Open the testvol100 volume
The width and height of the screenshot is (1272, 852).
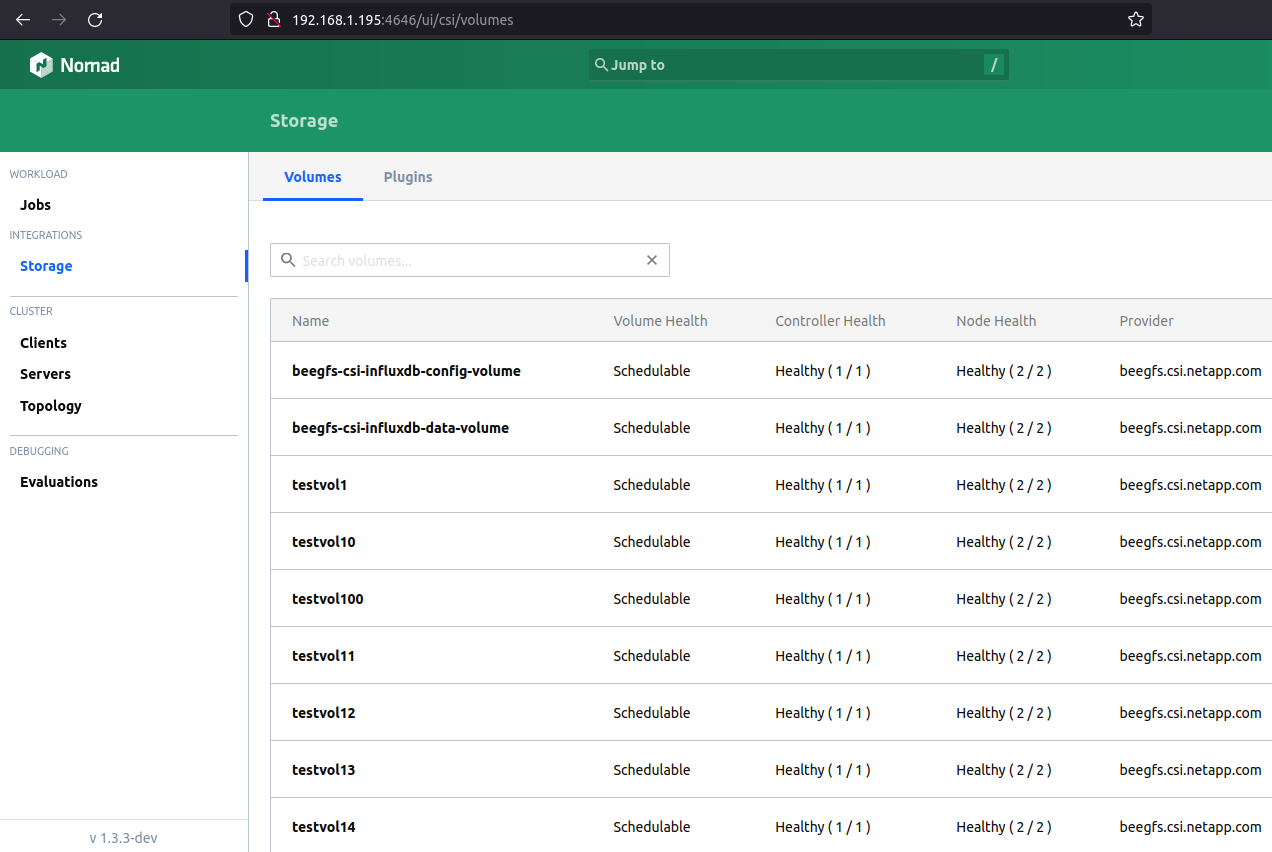tap(328, 599)
